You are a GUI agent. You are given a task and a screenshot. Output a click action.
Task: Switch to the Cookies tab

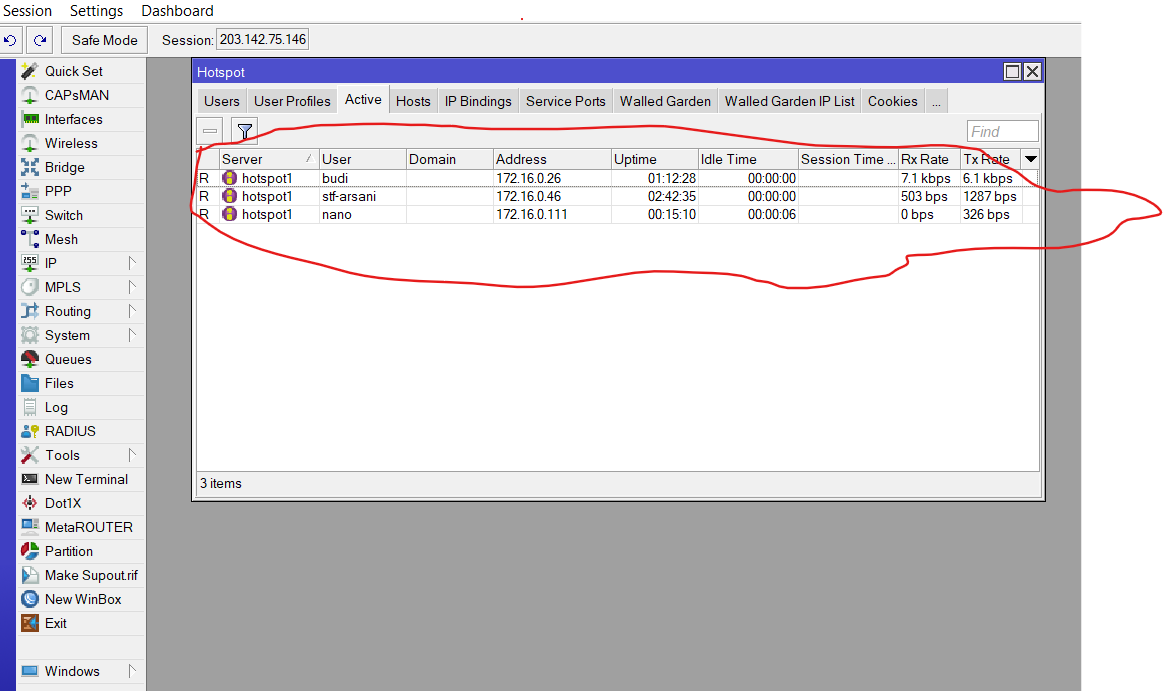point(893,102)
